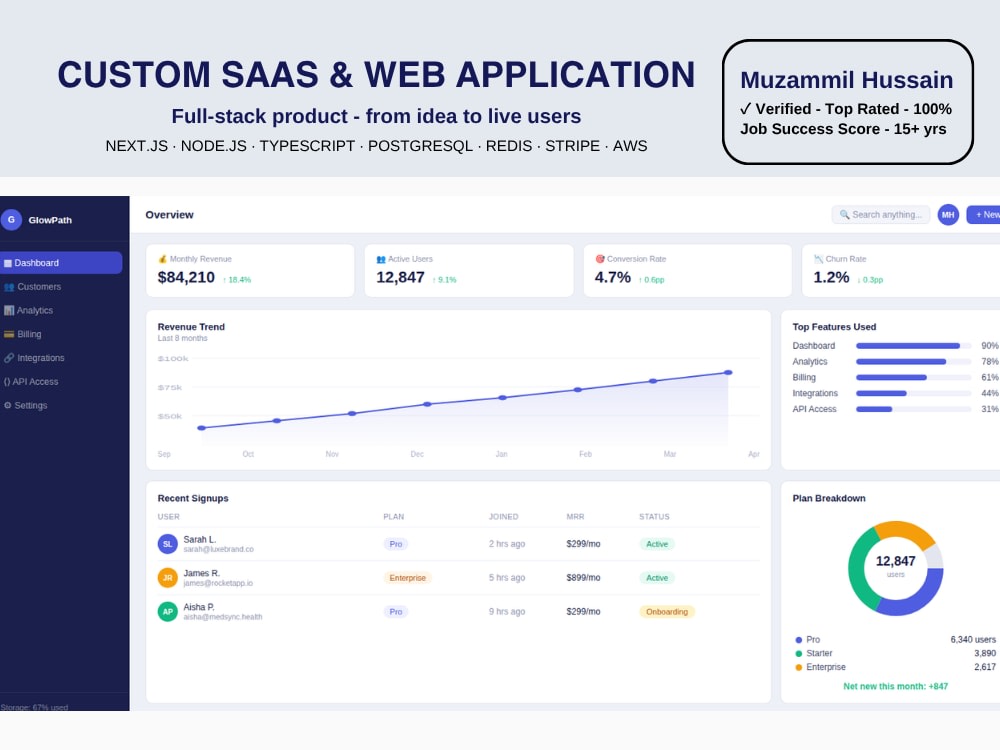Click the search magnifier icon
Viewport: 1000px width, 750px height.
(844, 215)
